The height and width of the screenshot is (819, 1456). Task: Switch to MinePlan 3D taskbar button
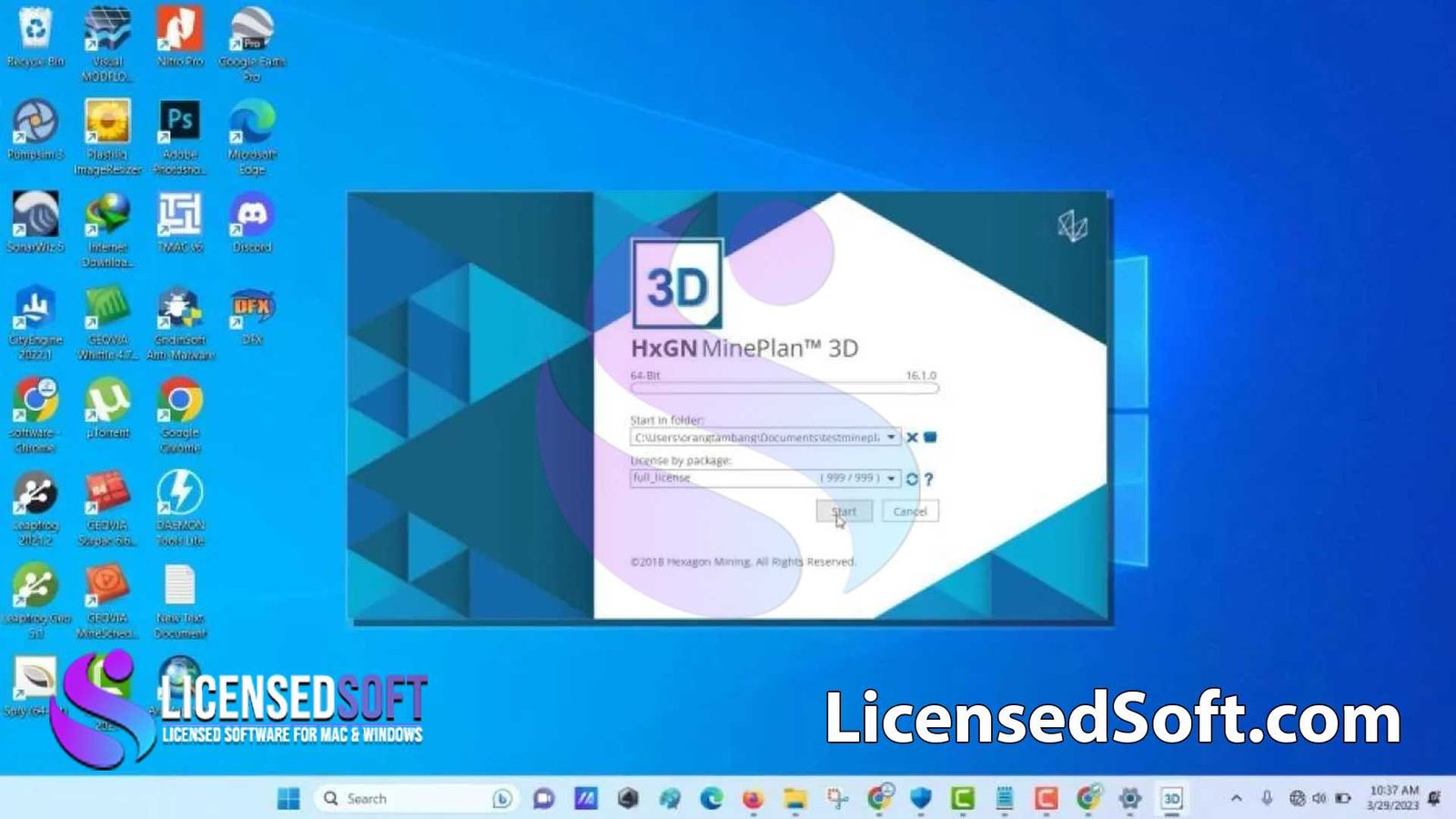tap(1172, 798)
